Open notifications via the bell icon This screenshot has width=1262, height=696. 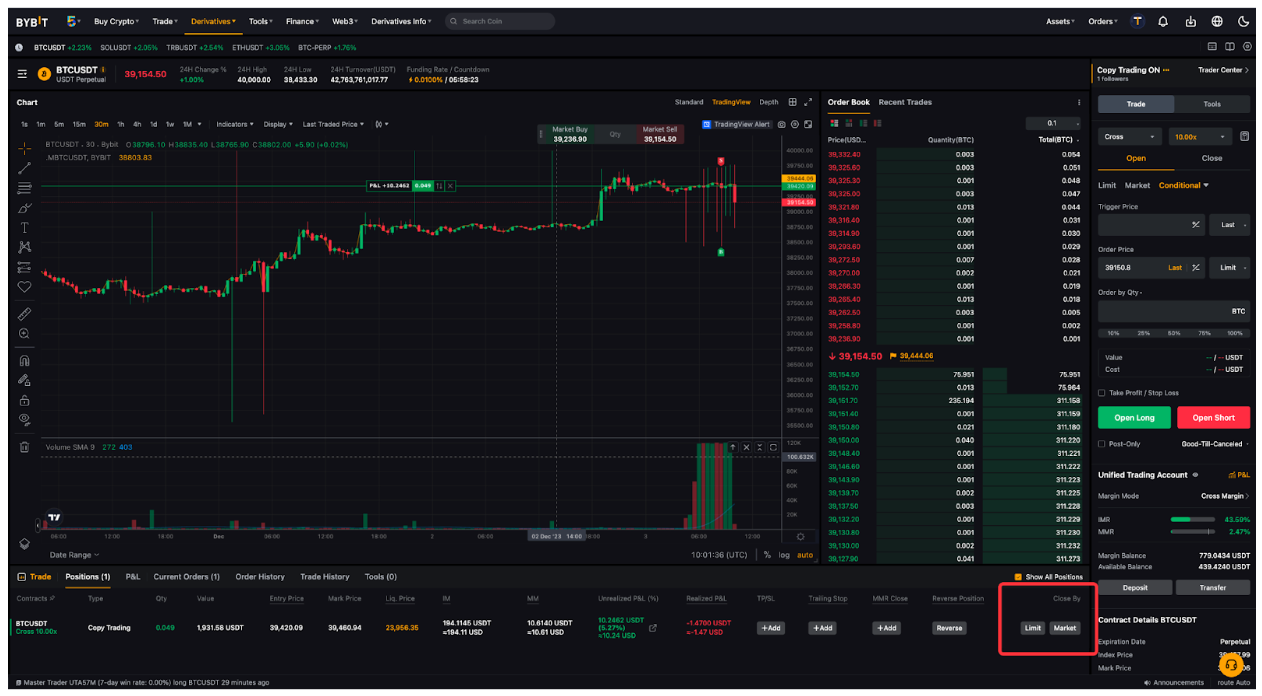tap(1163, 21)
